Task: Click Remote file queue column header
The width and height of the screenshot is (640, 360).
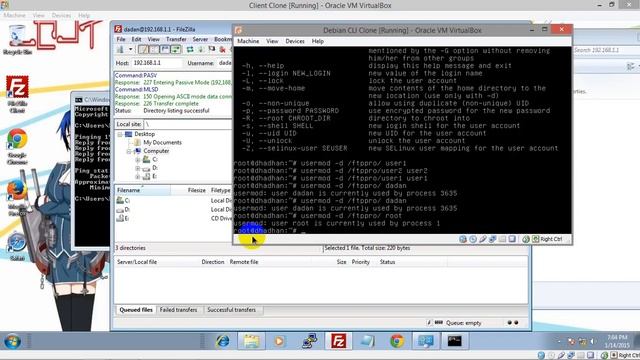Action: [x=244, y=262]
